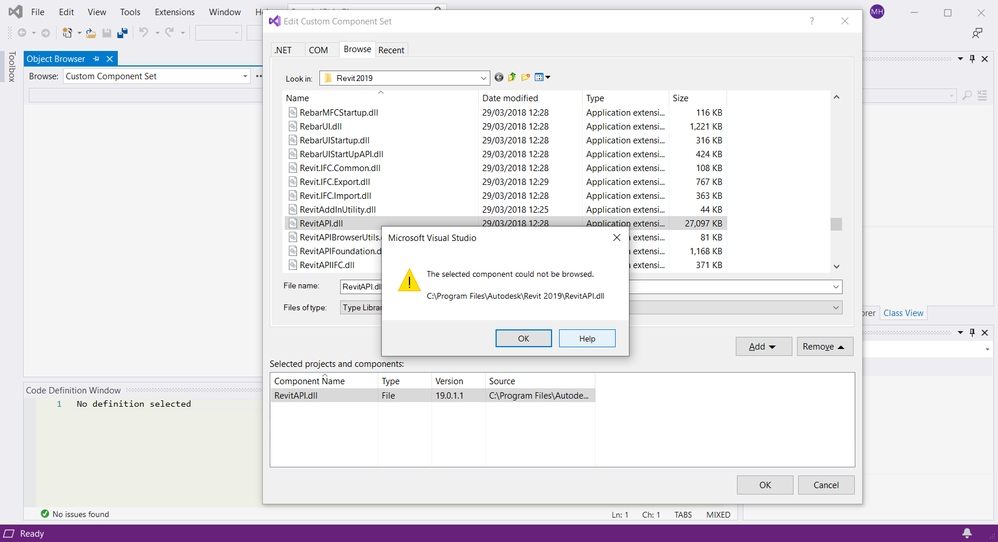Open the Toolbox side tab
The image size is (998, 542).
[11, 67]
